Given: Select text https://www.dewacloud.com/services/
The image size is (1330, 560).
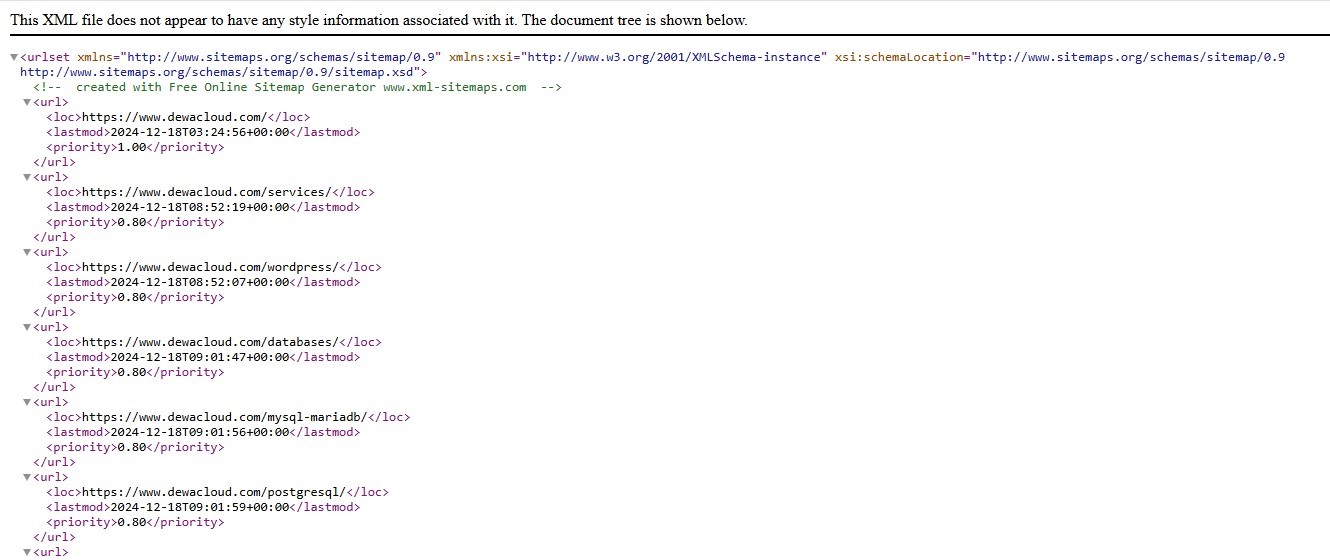Looking at the screenshot, I should click(x=206, y=192).
